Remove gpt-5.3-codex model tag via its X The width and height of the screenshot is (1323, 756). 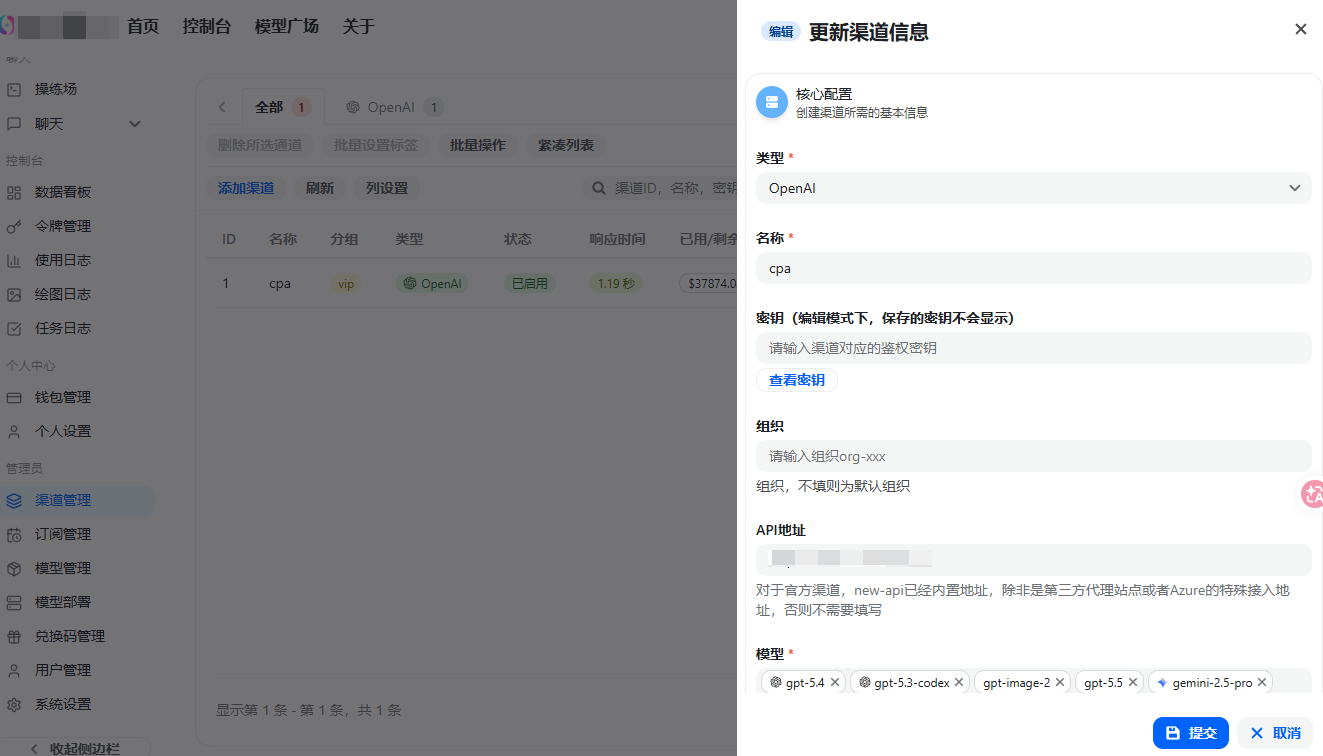point(959,682)
